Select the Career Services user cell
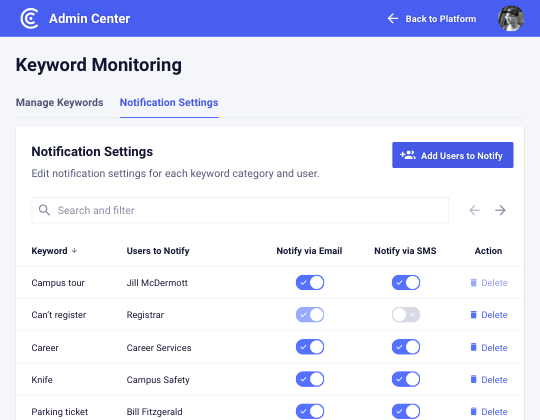This screenshot has height=420, width=540. click(159, 348)
